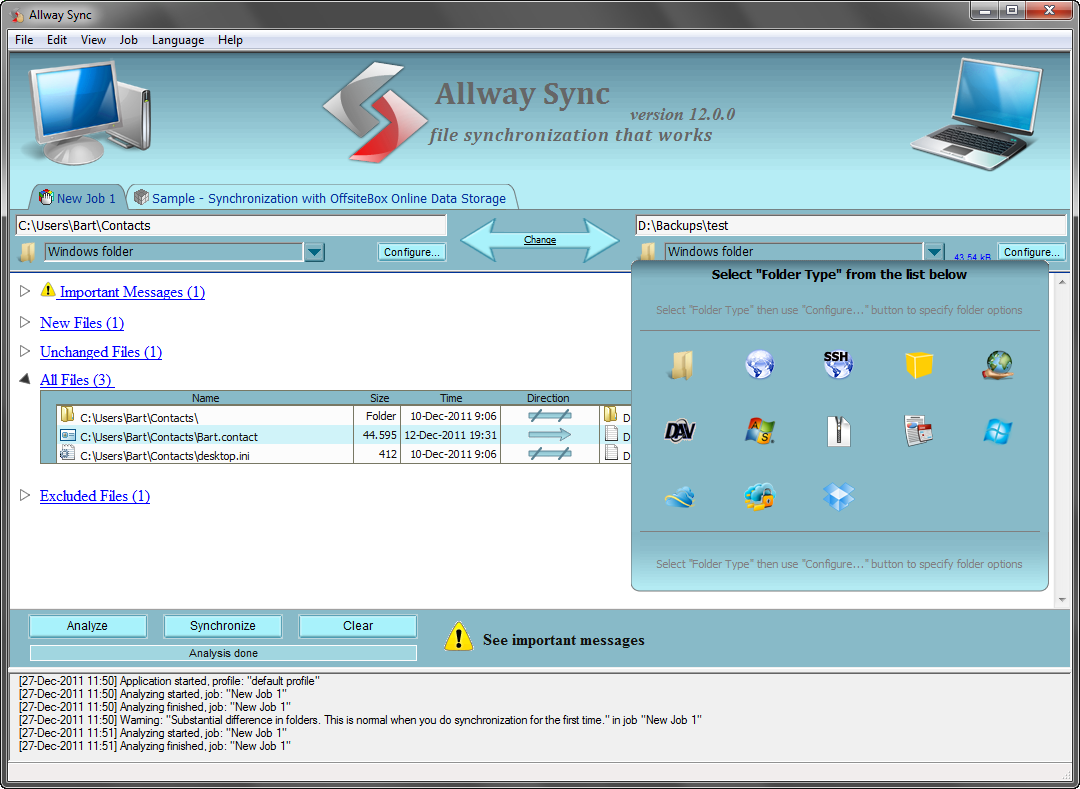The width and height of the screenshot is (1080, 789).
Task: Click the 44.595 size cell for Bart.contact
Action: click(377, 435)
